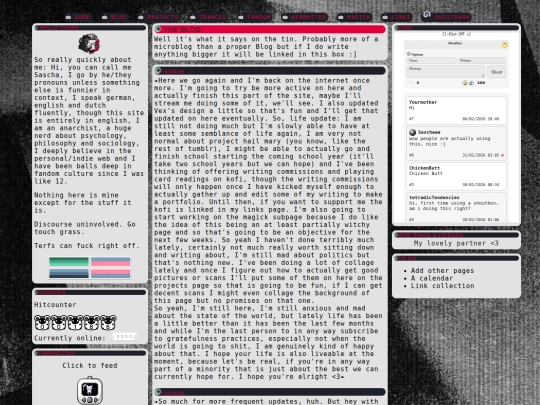Click the icon next to the 200 counter
540x405 pixels.
[x=471, y=83]
